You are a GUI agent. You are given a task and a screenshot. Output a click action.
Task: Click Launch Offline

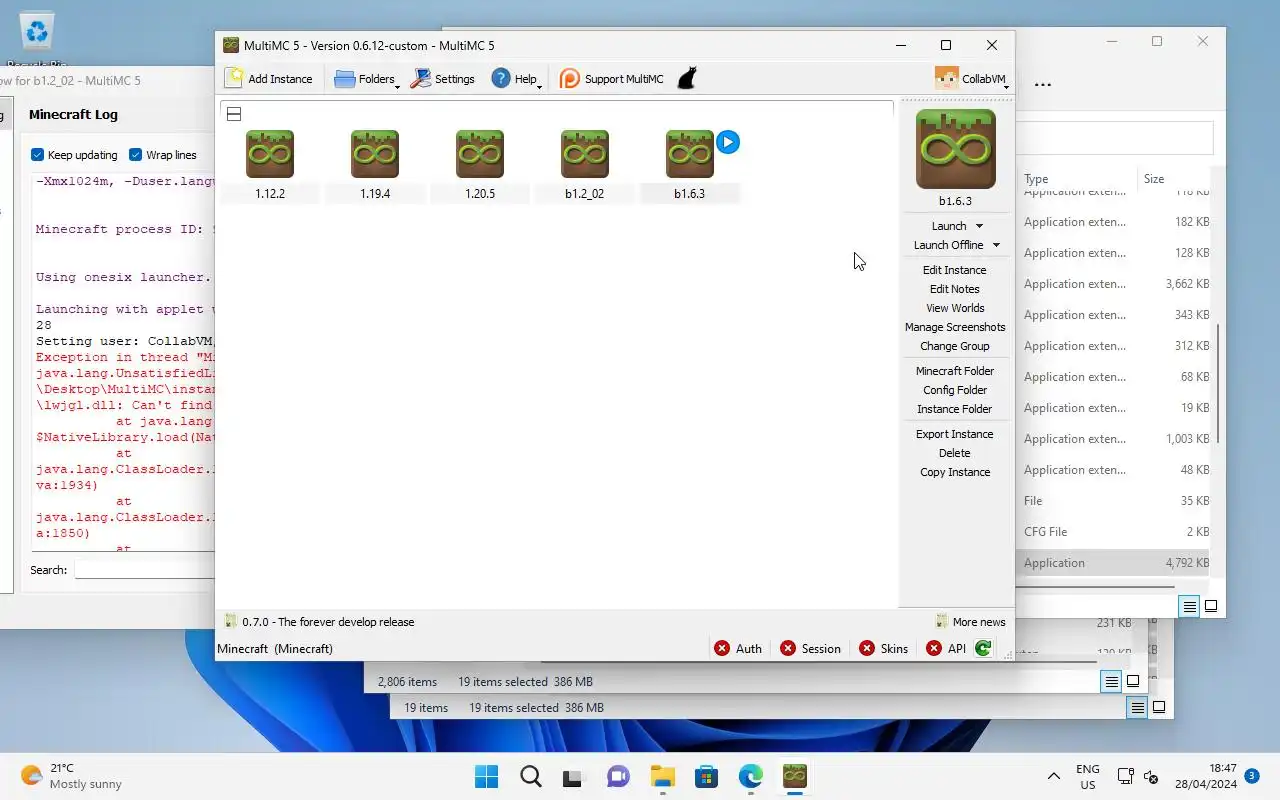click(x=948, y=245)
